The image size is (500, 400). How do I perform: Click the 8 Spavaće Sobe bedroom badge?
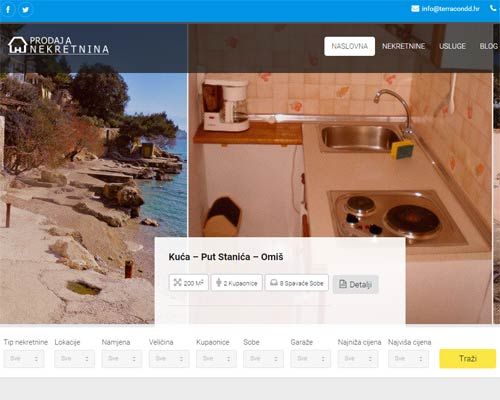point(297,283)
